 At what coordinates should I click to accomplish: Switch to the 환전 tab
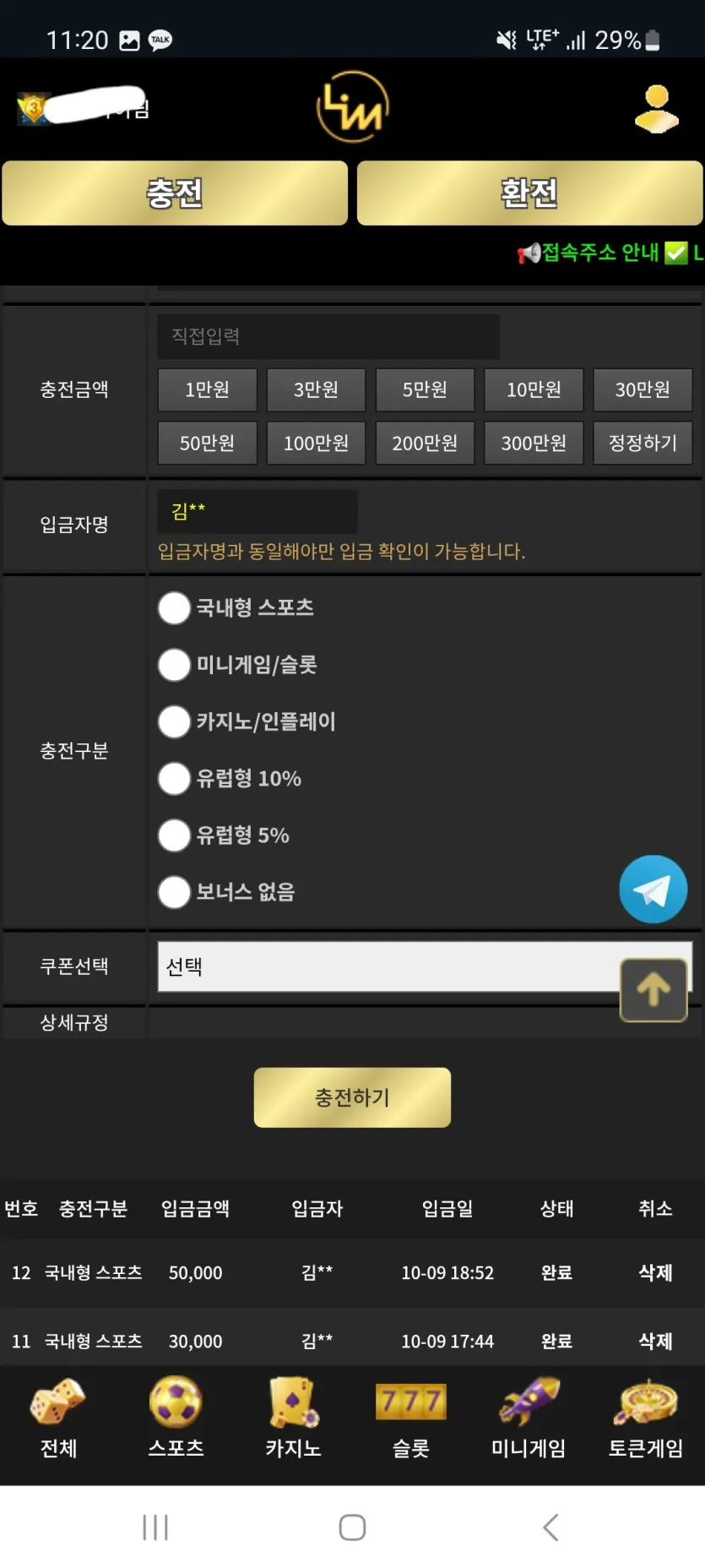(529, 193)
